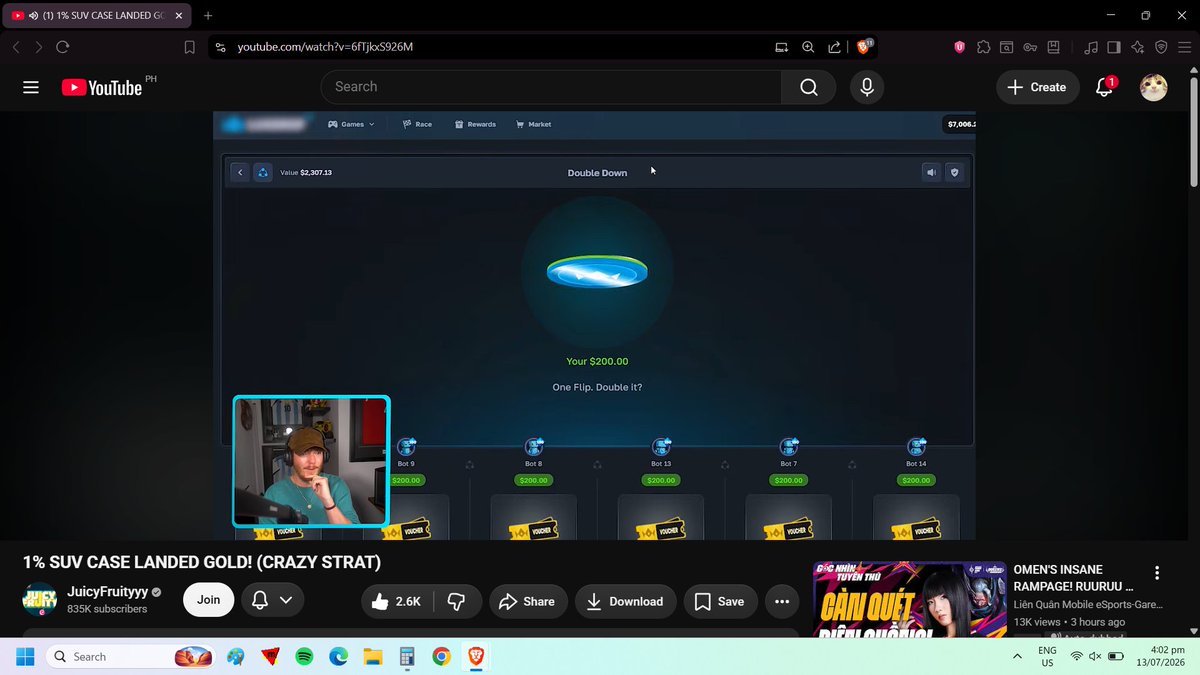This screenshot has width=1200, height=675.
Task: Open the zoom magnifier in address bar
Action: (807, 47)
